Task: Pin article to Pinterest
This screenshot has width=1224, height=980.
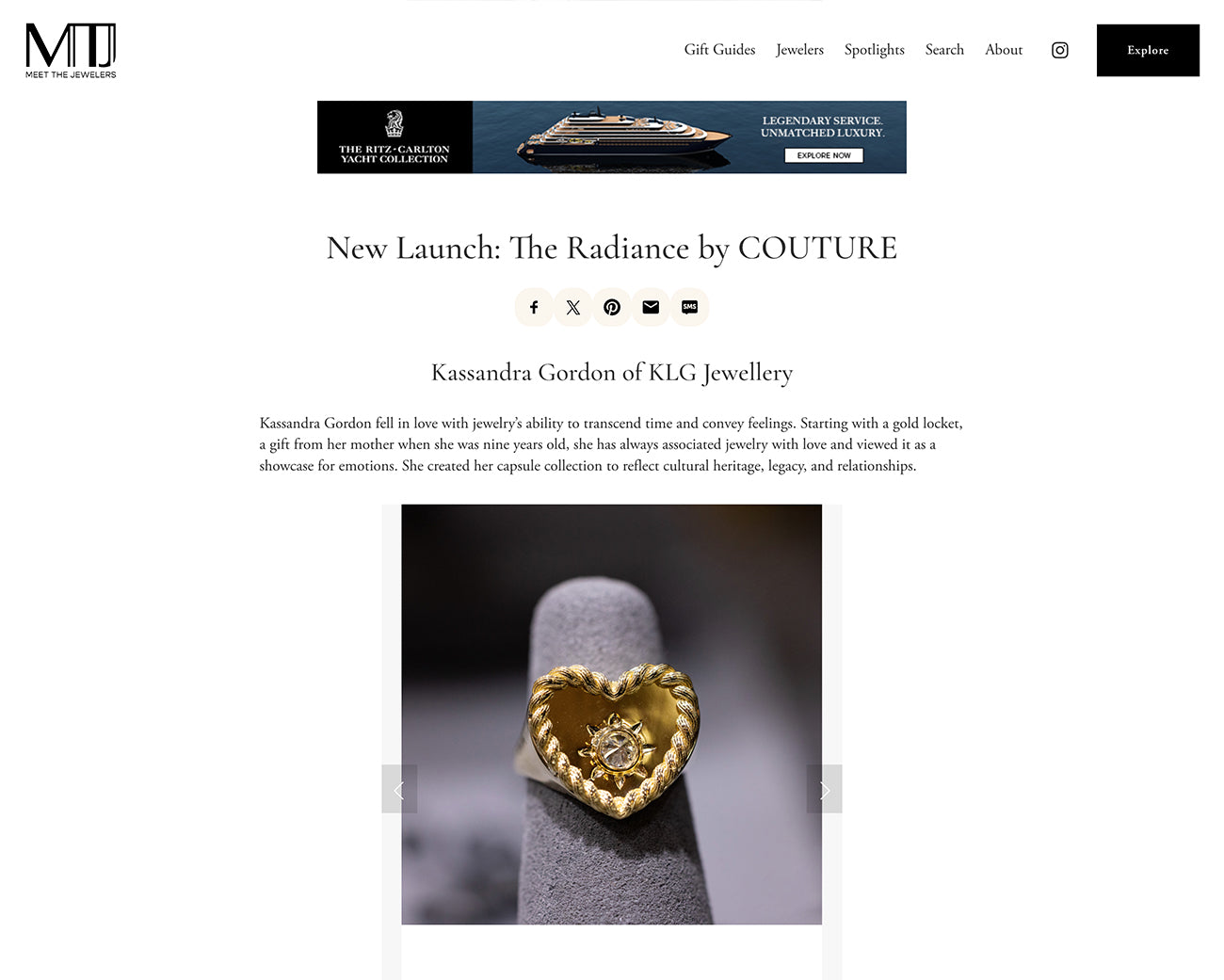Action: (612, 307)
